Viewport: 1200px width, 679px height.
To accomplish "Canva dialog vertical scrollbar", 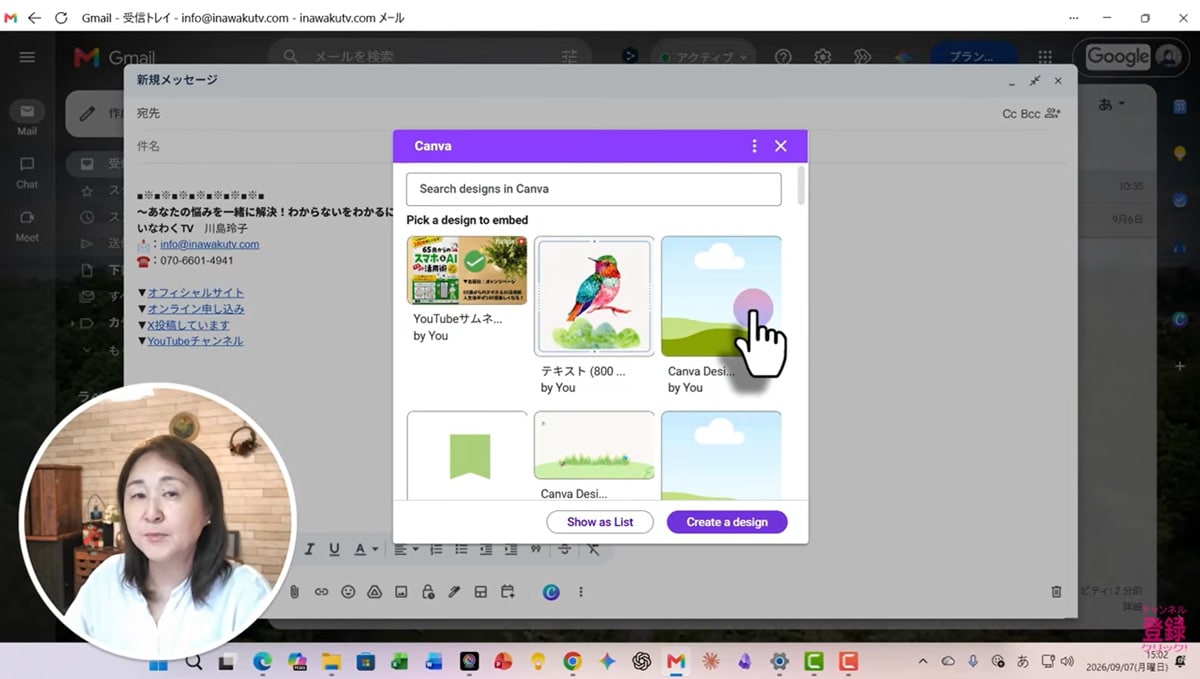I will coord(800,187).
